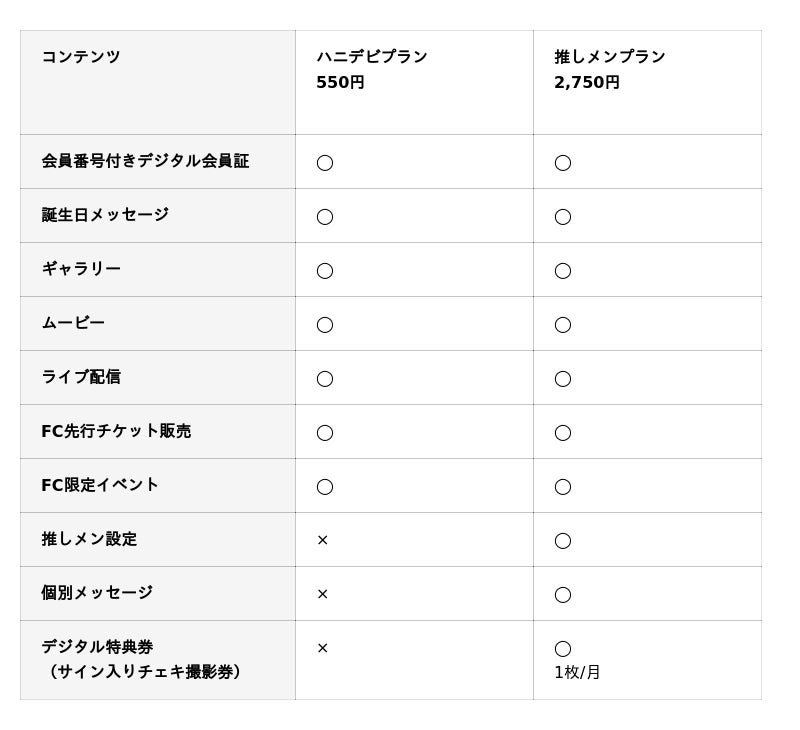800x730 pixels.
Task: Click 推しメンプラン circle for 個別メッセージ
Action: click(x=563, y=594)
